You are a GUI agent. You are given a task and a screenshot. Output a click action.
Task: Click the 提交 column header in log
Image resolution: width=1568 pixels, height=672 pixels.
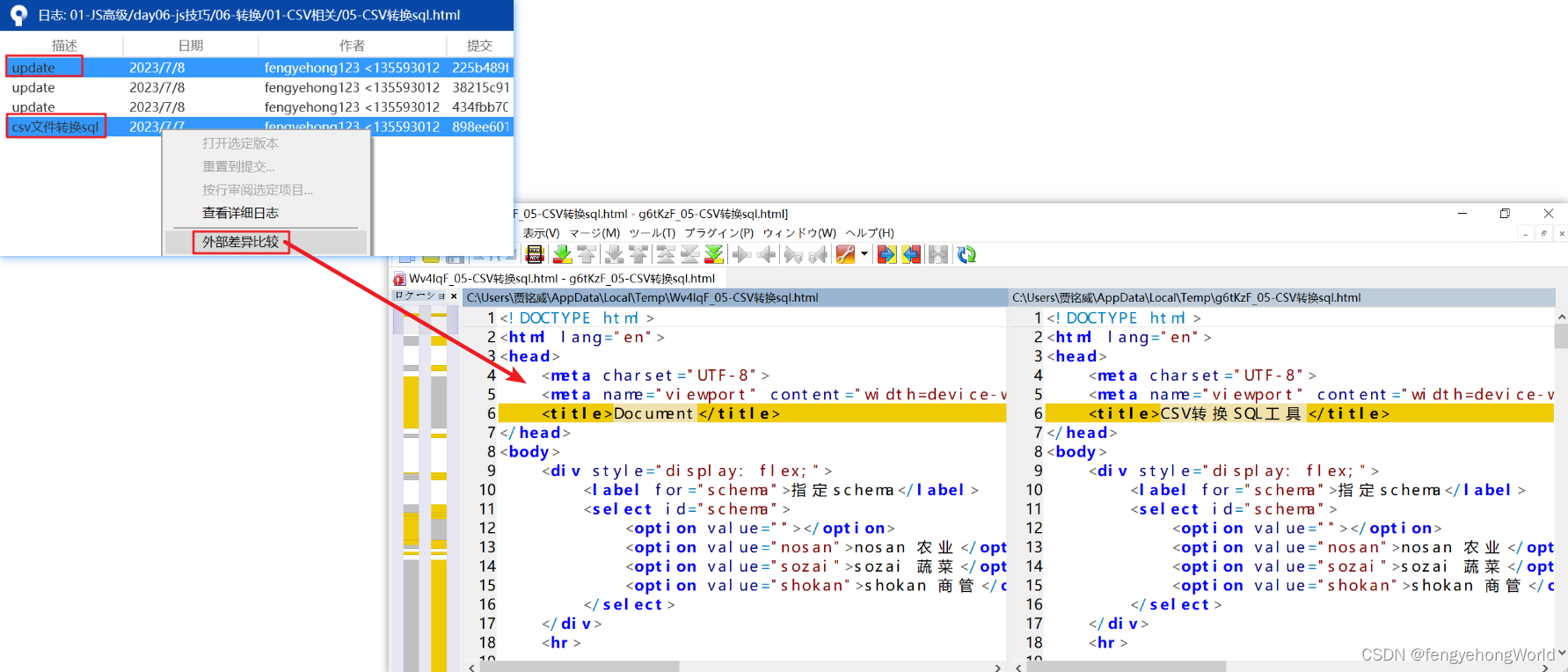click(479, 46)
